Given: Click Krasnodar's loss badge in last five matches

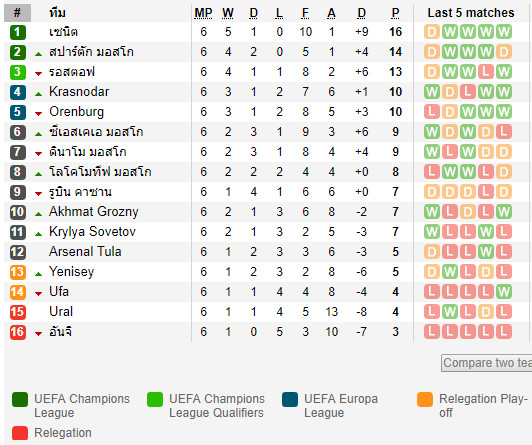Looking at the screenshot, I should click(468, 92).
